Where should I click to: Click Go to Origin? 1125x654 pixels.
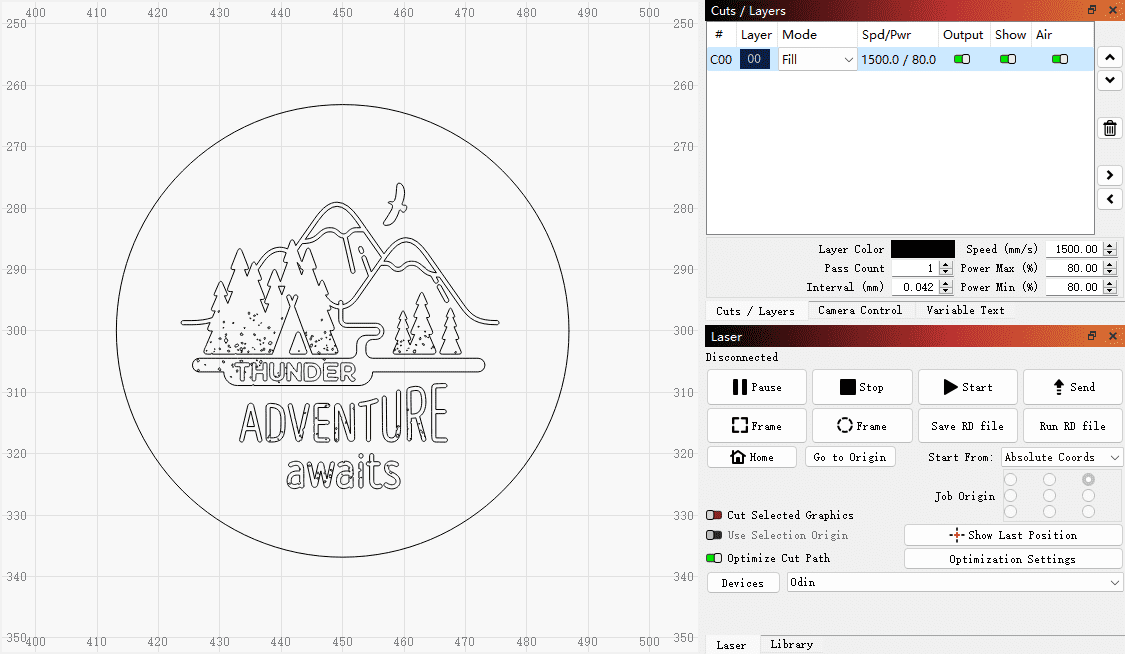pyautogui.click(x=850, y=457)
